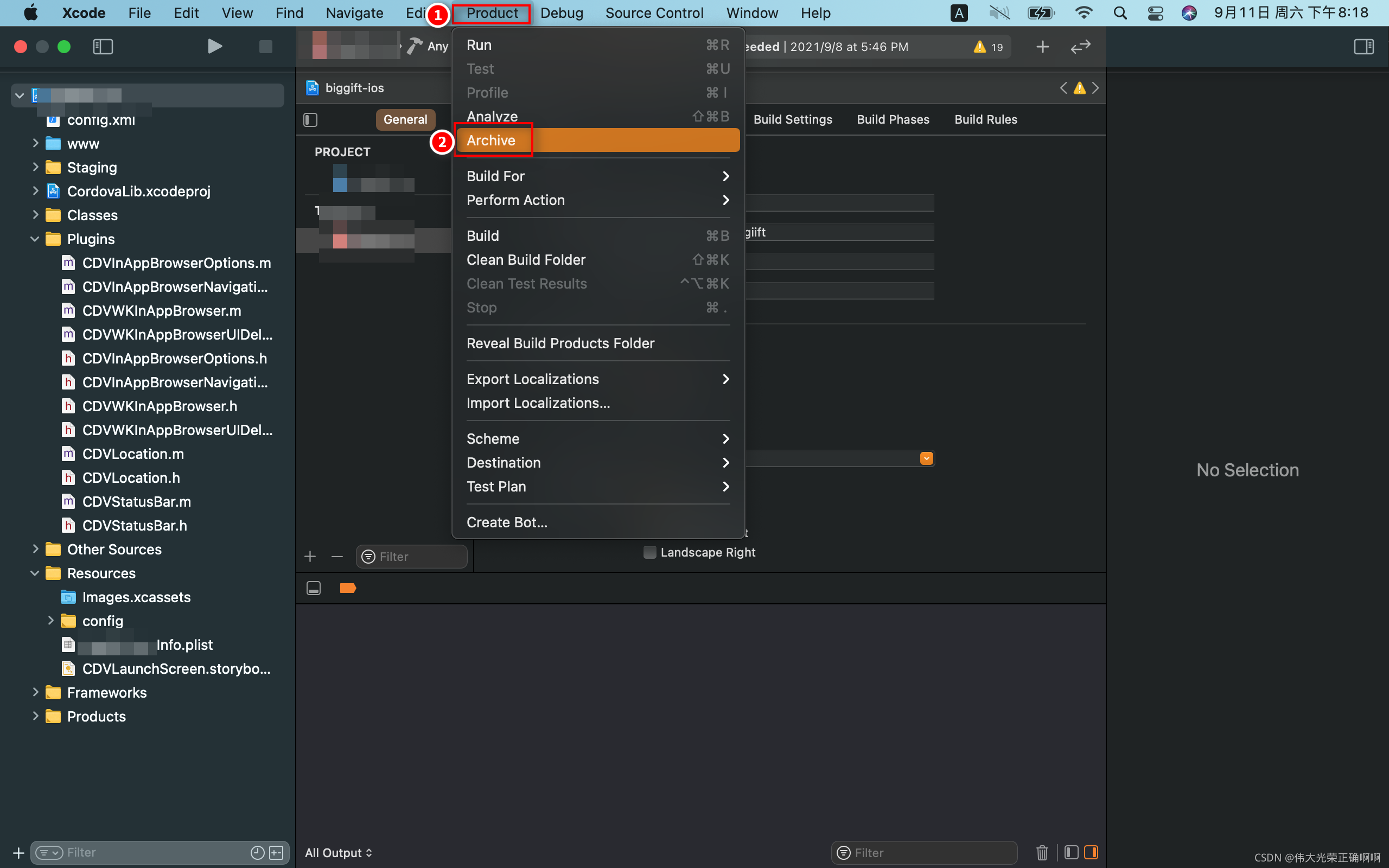Click the code review arrows icon
Screen dimensions: 1389x868
tap(1080, 47)
